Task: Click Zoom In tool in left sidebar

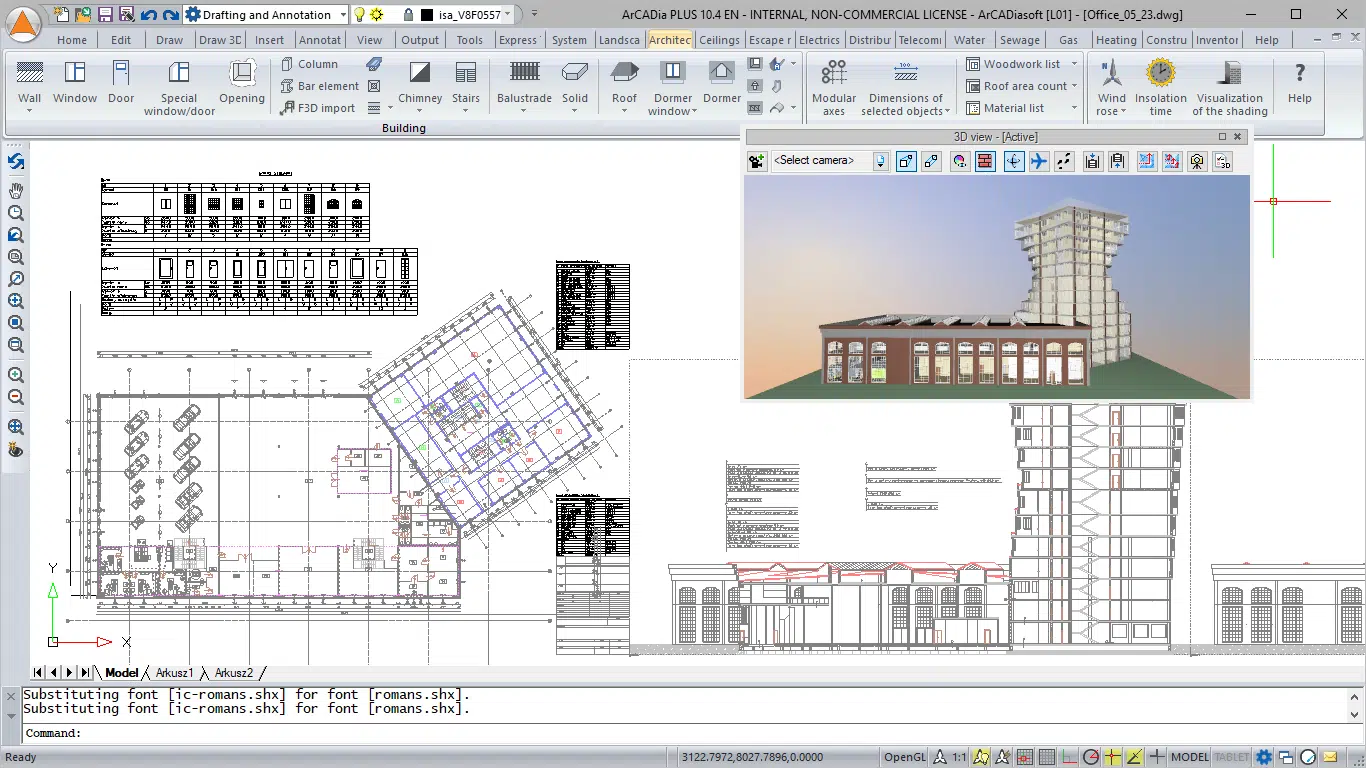Action: (x=16, y=375)
